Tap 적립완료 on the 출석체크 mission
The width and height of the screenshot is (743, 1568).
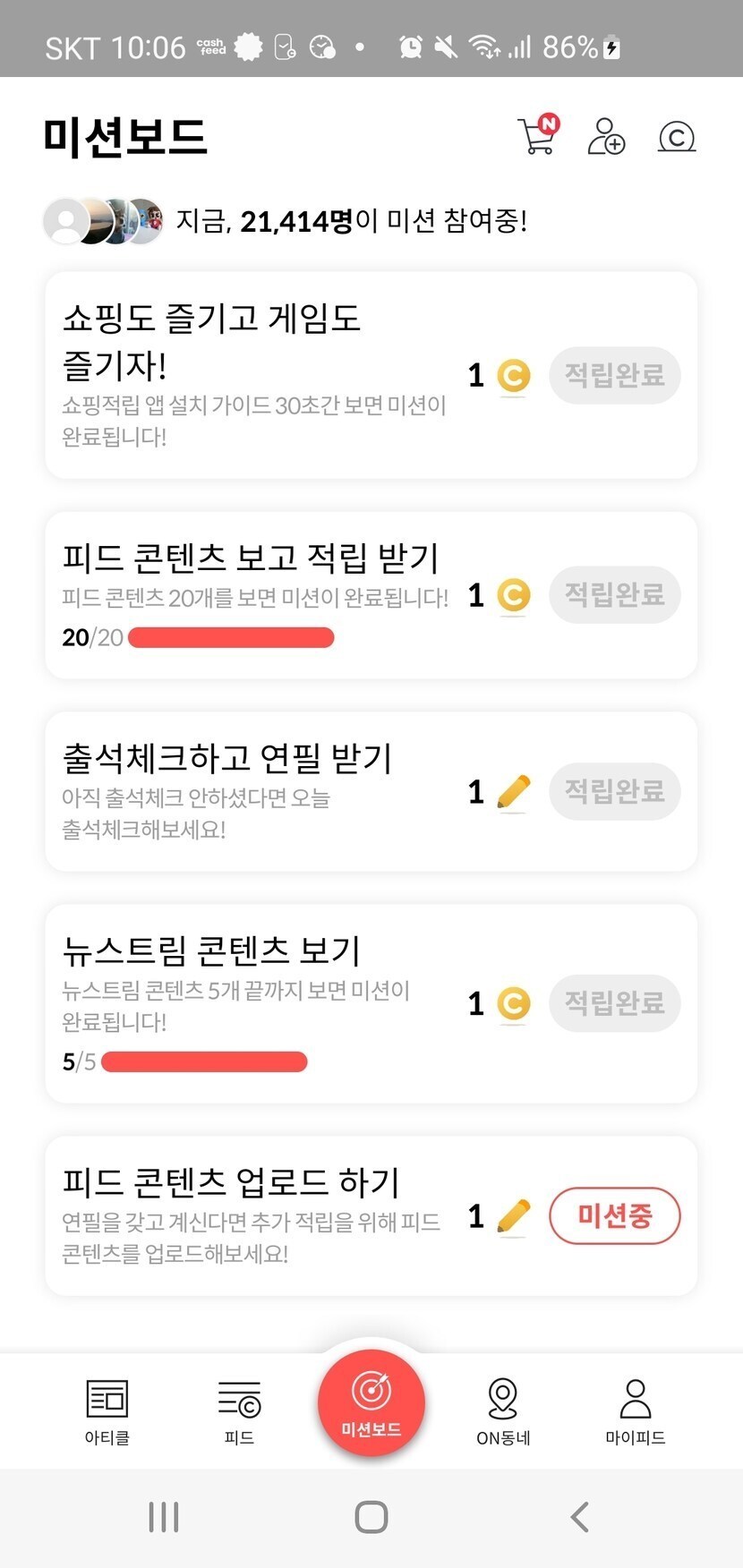coord(614,791)
